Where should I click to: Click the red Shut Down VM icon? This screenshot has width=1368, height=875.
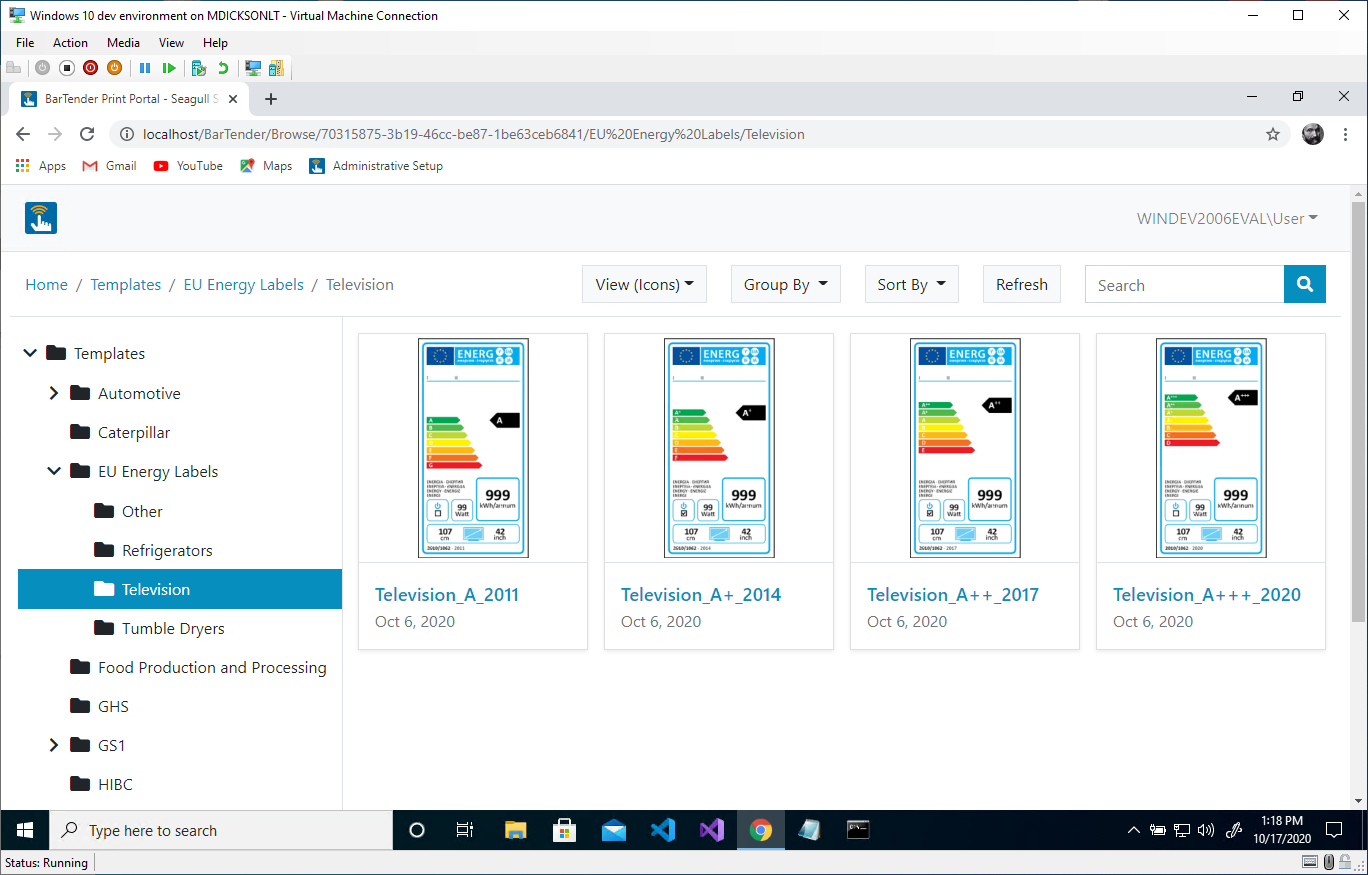coord(90,68)
